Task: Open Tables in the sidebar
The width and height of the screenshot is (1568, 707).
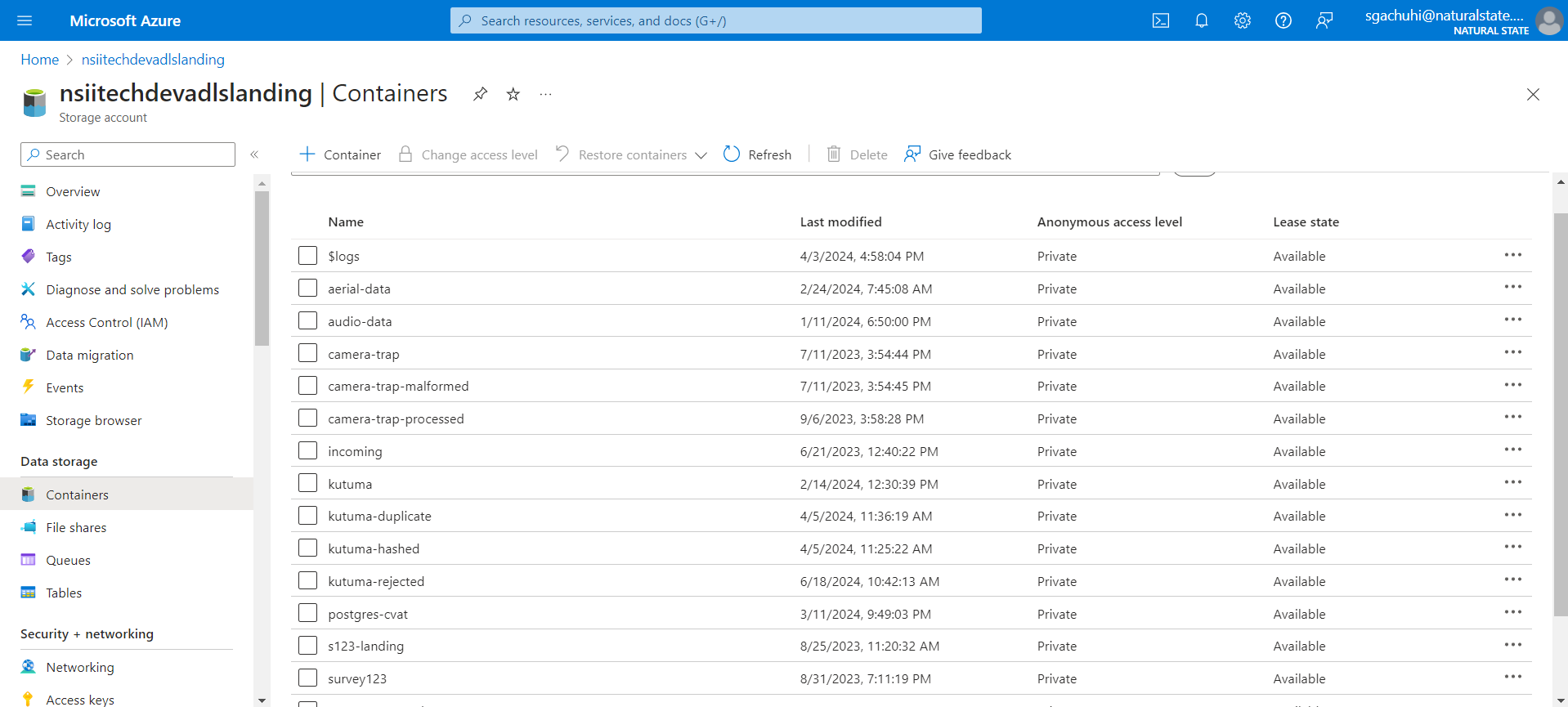Action: [64, 593]
